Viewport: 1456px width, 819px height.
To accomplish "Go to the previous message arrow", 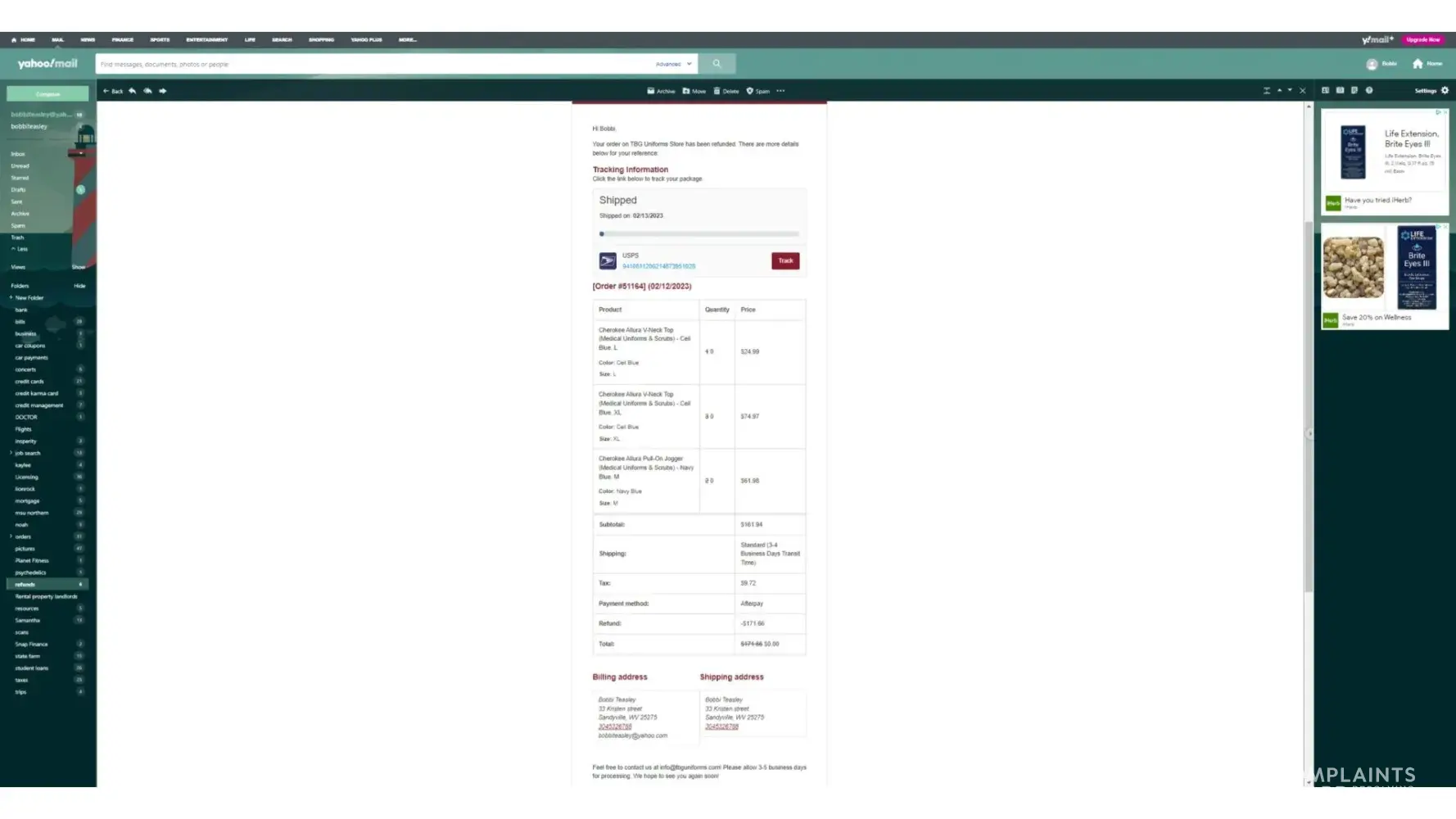I will coord(1279,90).
